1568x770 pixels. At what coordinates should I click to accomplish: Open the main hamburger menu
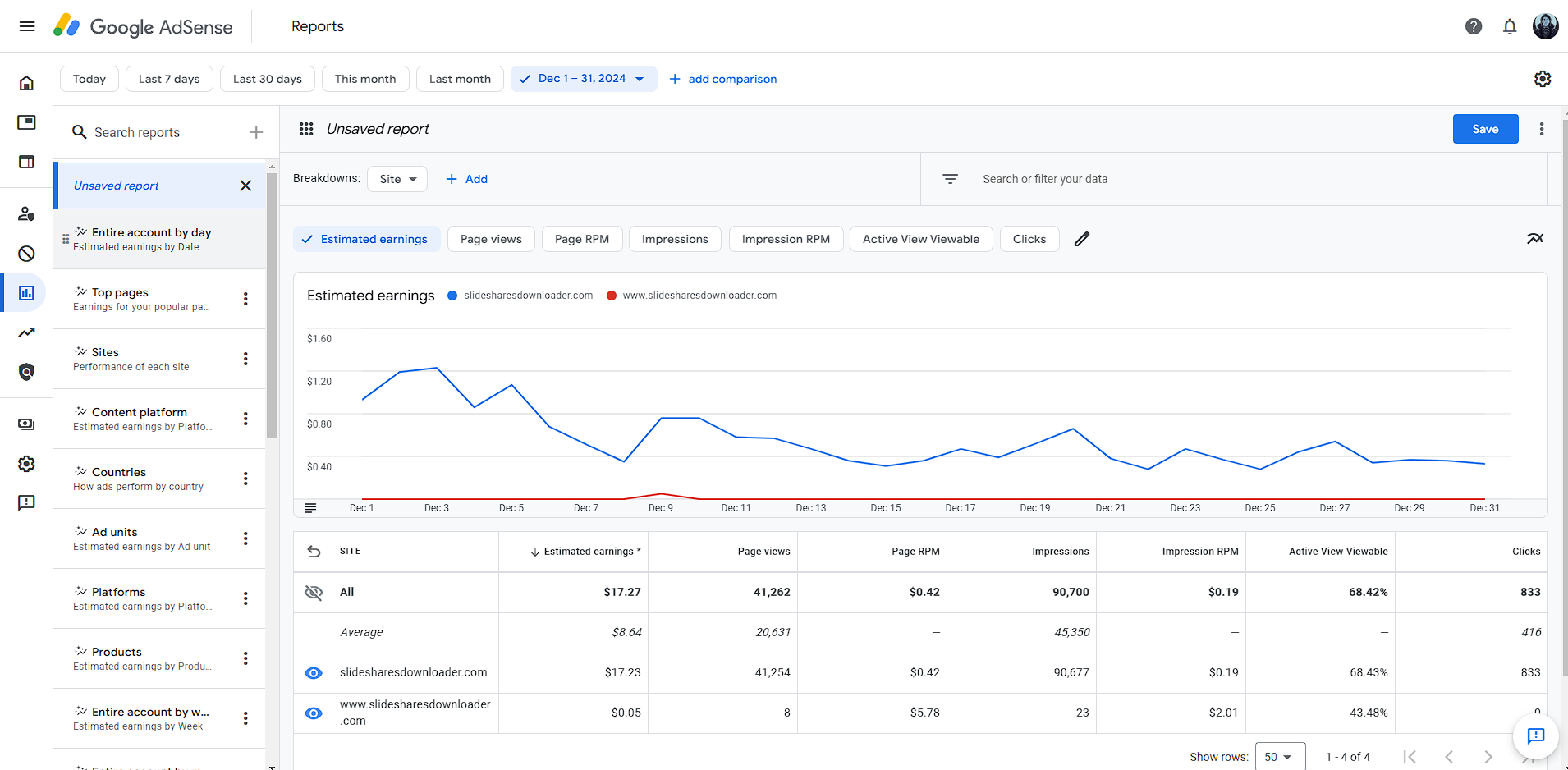point(27,26)
